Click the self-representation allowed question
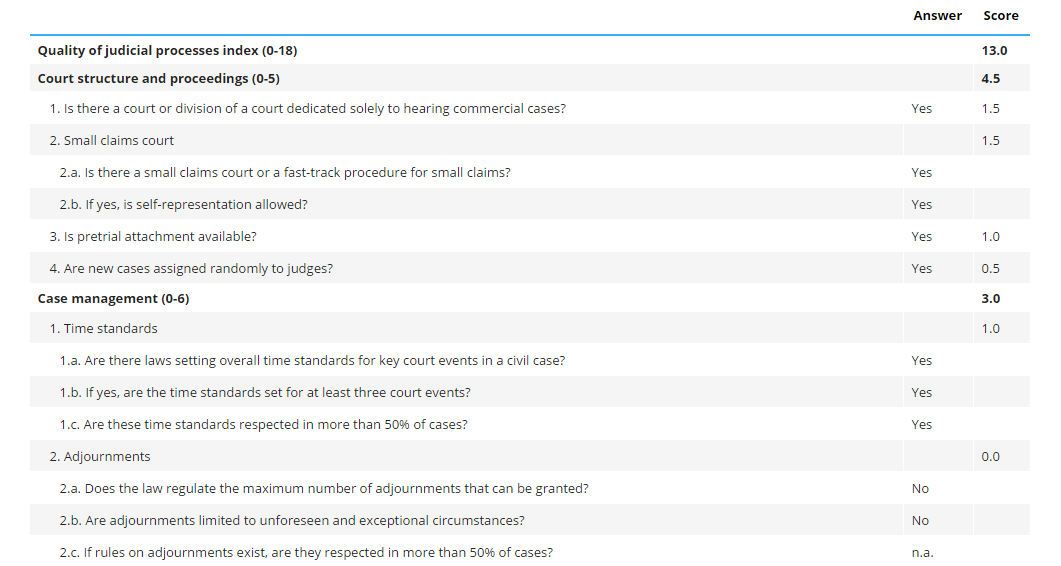This screenshot has width=1061, height=566. 183,204
